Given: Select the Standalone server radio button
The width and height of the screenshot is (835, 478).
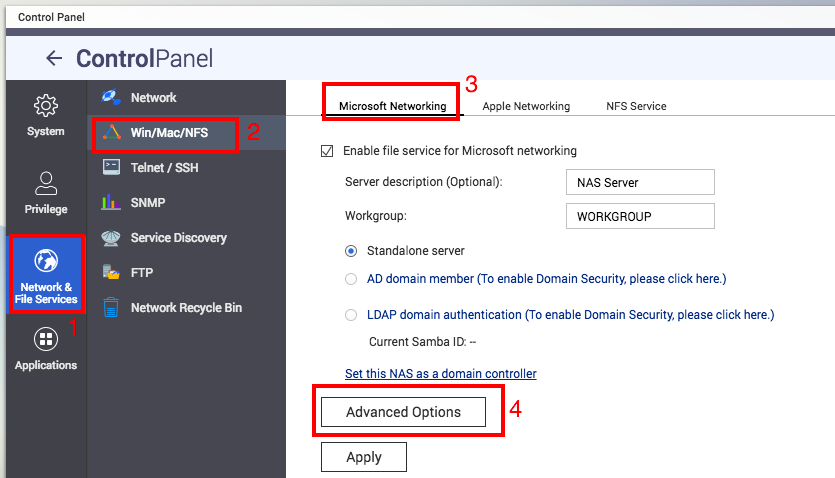Looking at the screenshot, I should pos(351,251).
